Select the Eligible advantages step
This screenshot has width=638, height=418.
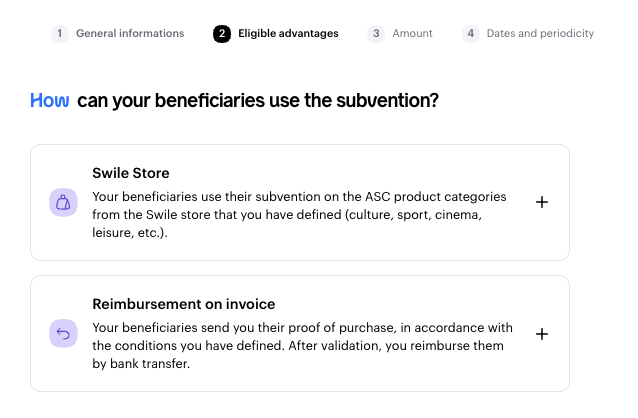click(288, 33)
